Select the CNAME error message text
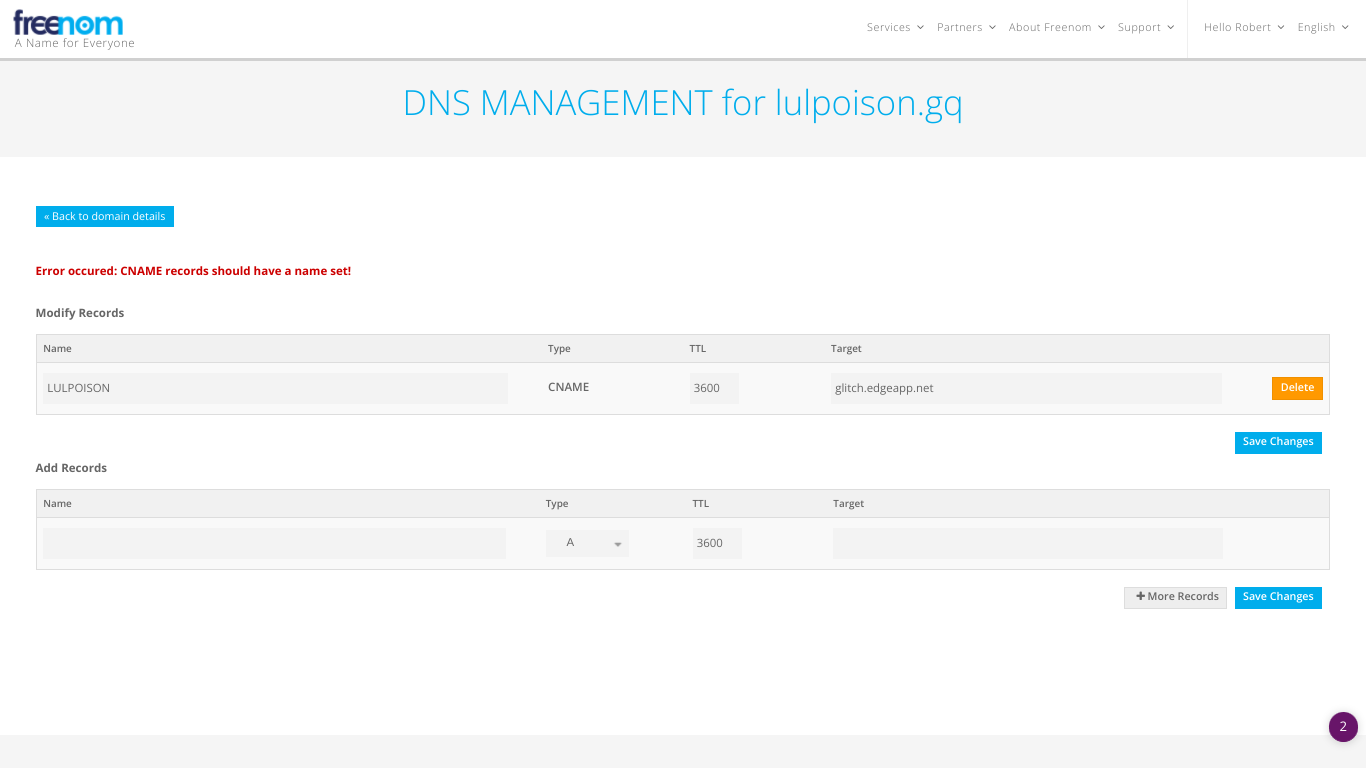1366x768 pixels. point(193,271)
